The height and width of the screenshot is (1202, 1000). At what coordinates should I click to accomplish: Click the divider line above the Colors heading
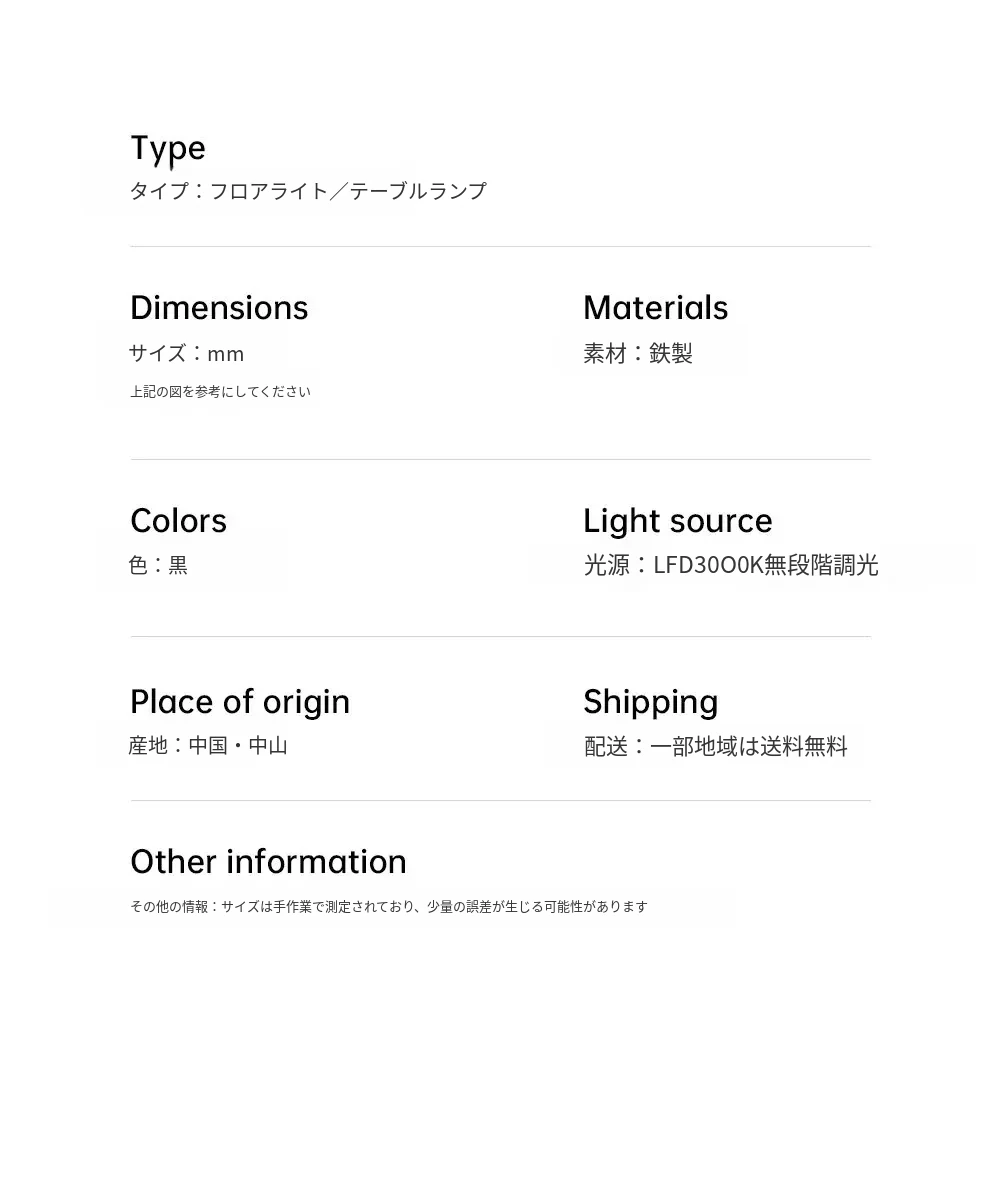[500, 459]
